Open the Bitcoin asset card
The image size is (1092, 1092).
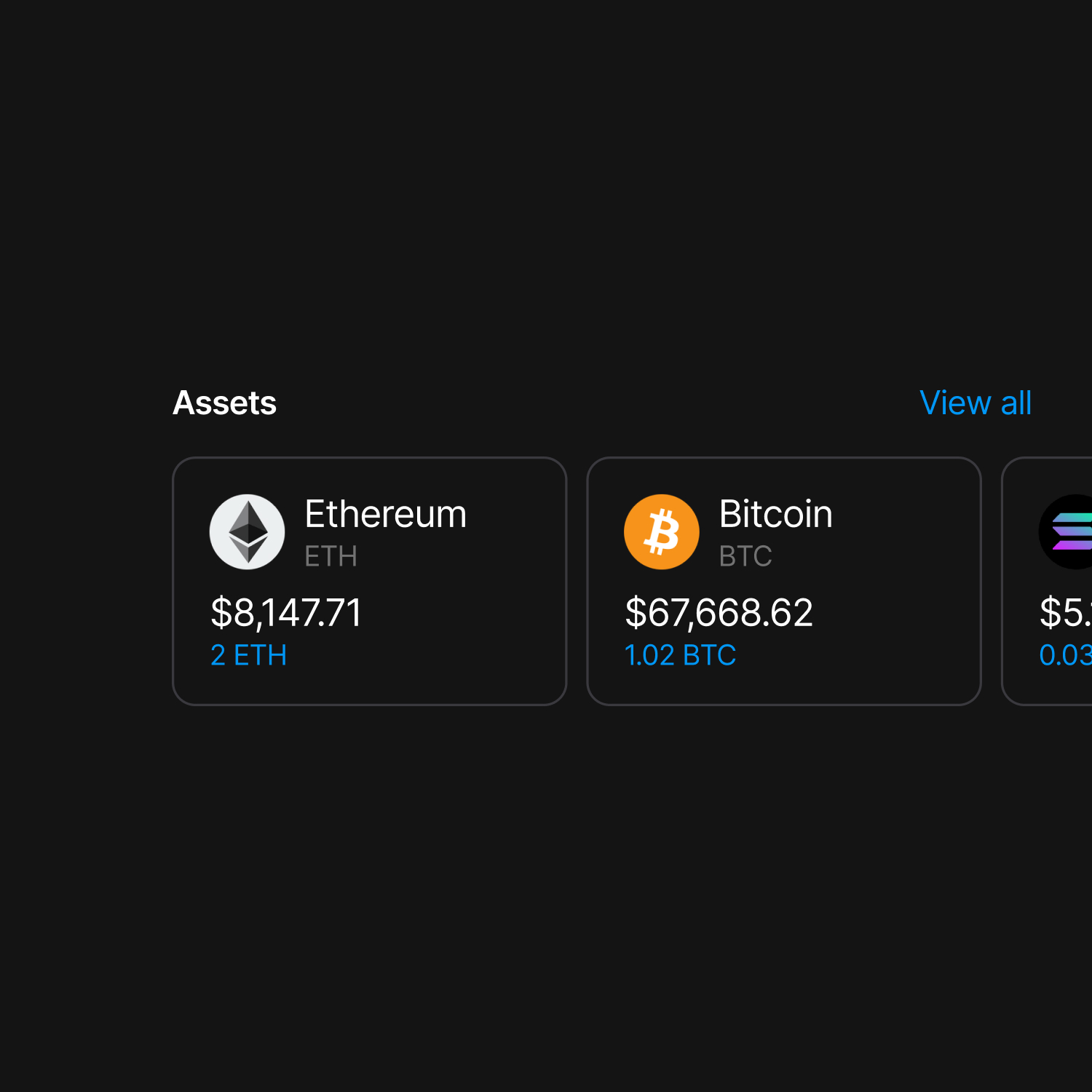pyautogui.click(x=784, y=581)
